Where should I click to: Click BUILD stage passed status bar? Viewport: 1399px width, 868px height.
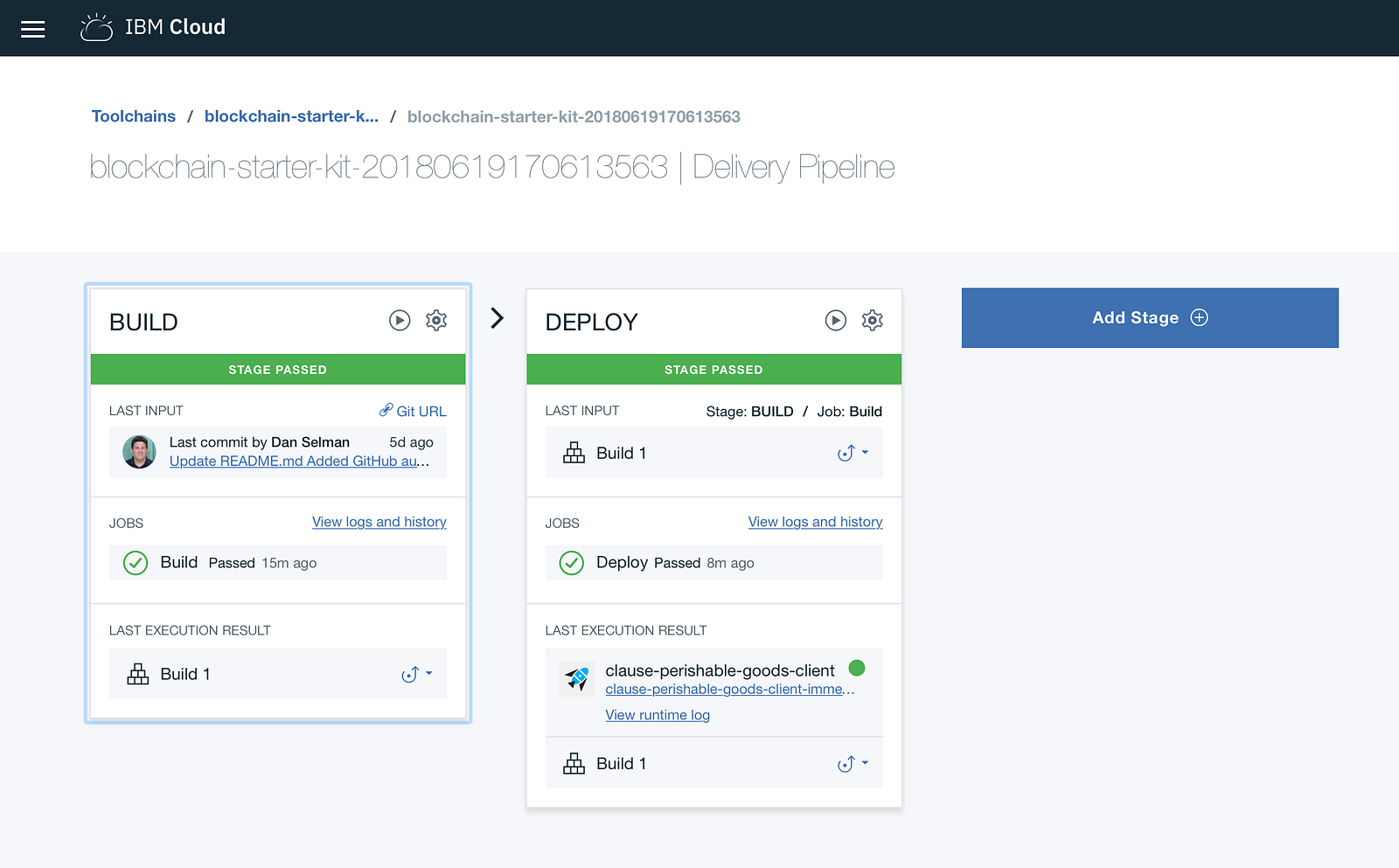click(x=278, y=370)
